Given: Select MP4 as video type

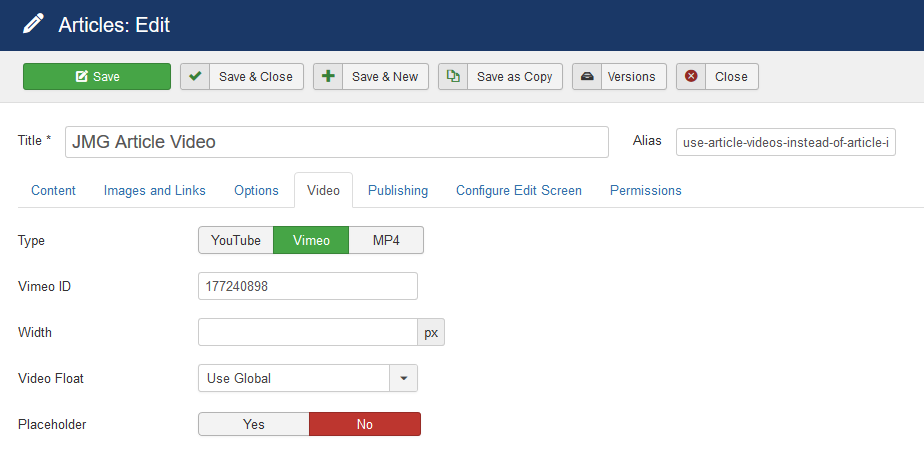Looking at the screenshot, I should 386,241.
